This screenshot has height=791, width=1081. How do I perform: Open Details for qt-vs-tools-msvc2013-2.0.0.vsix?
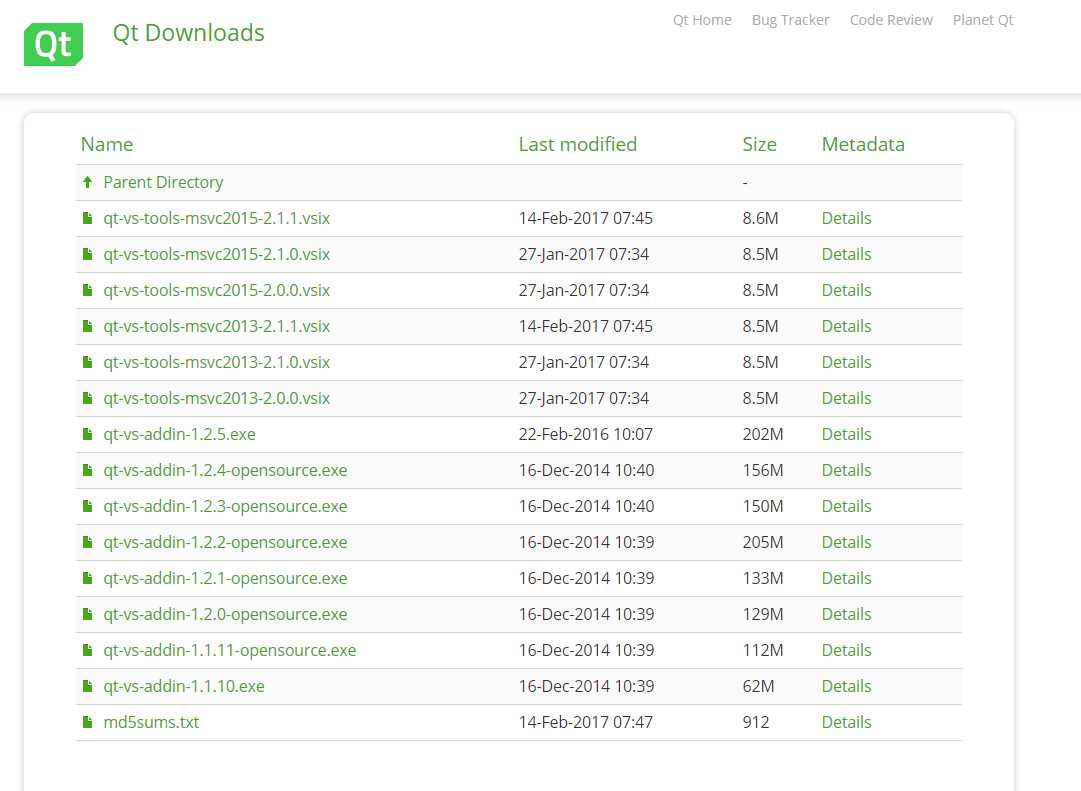click(x=847, y=398)
